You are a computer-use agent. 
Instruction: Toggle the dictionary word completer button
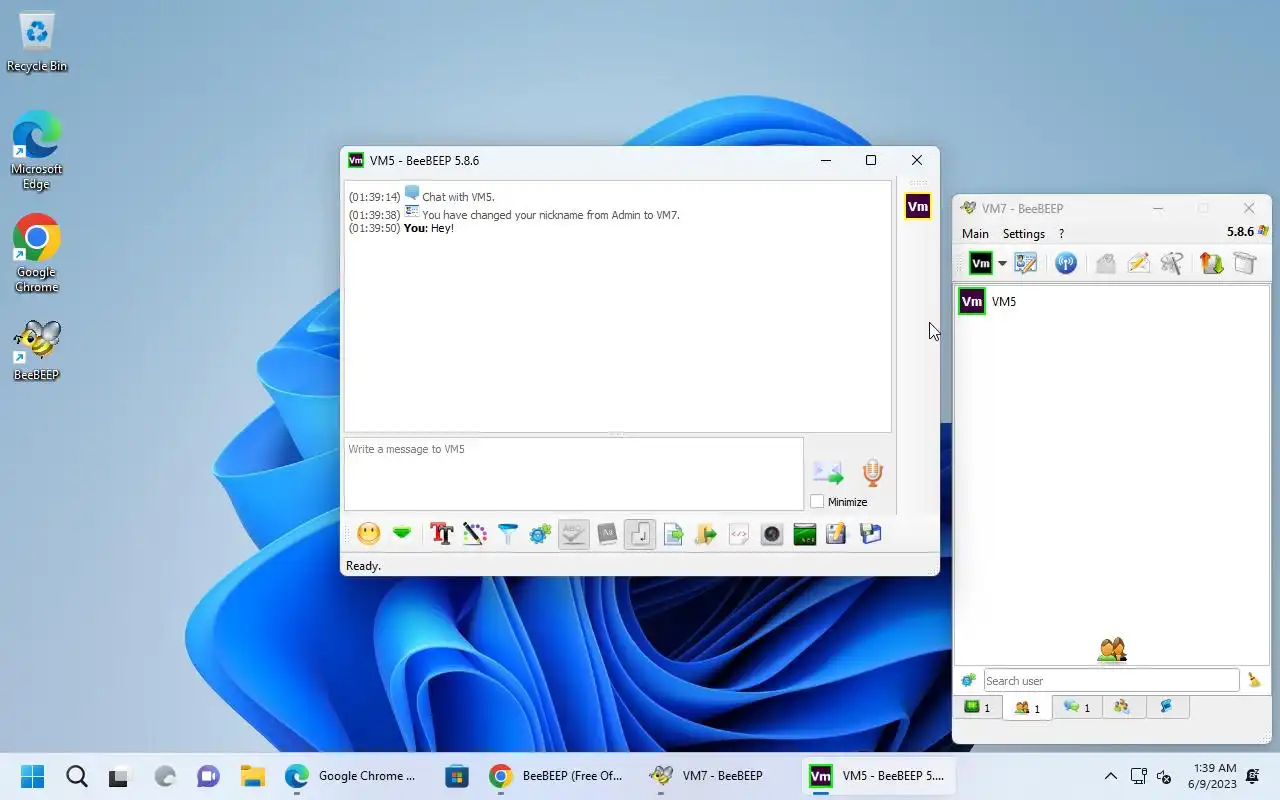(607, 534)
